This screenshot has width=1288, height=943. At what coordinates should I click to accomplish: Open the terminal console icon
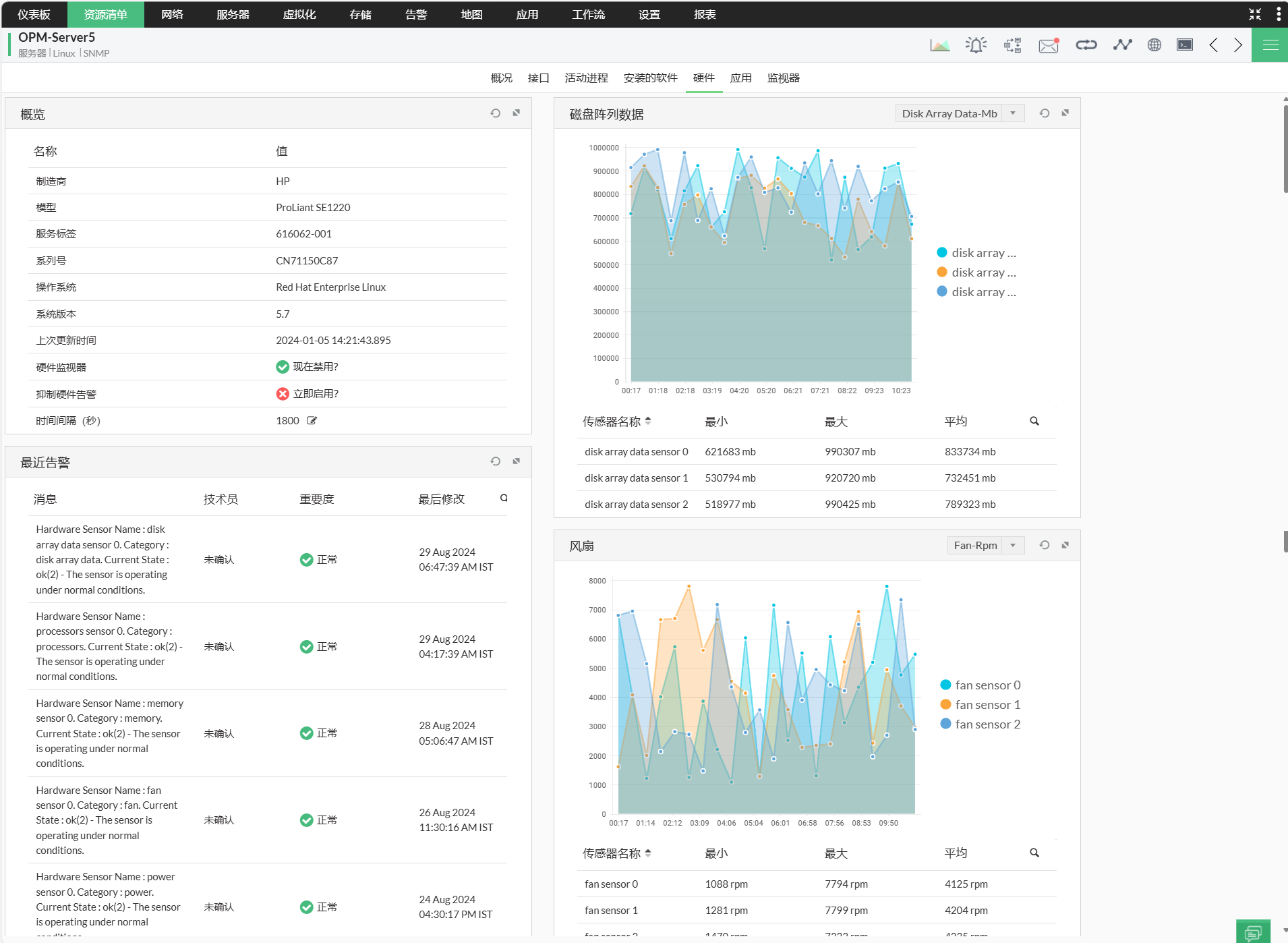click(x=1184, y=45)
